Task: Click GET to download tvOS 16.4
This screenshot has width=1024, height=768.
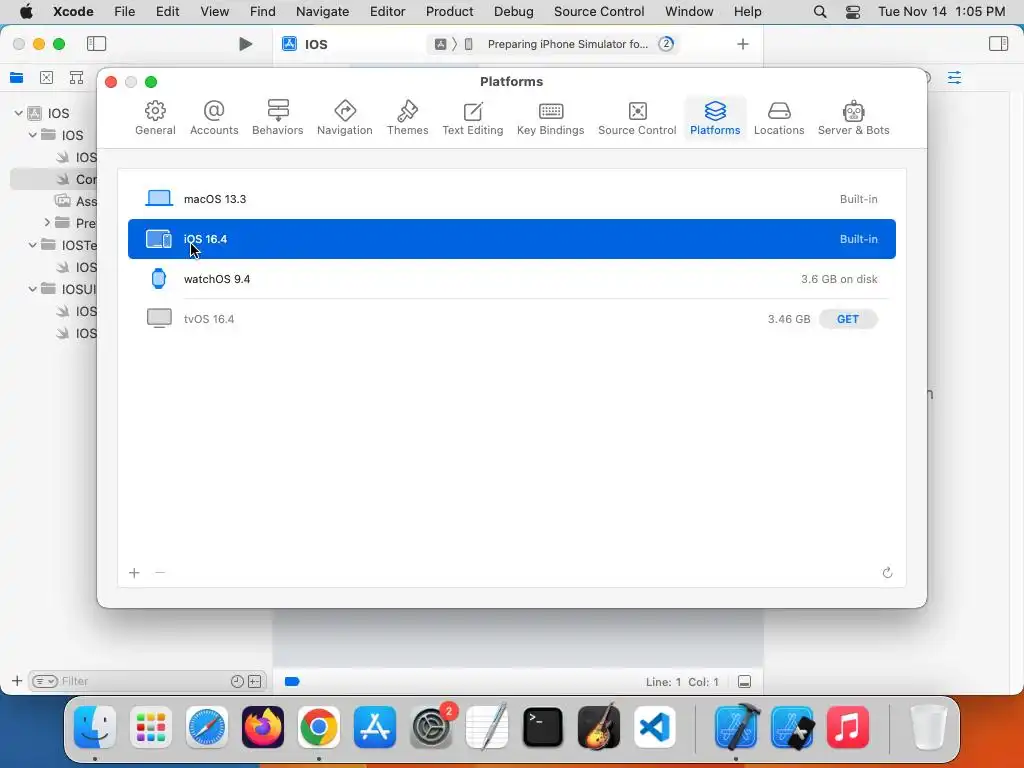Action: coord(848,319)
